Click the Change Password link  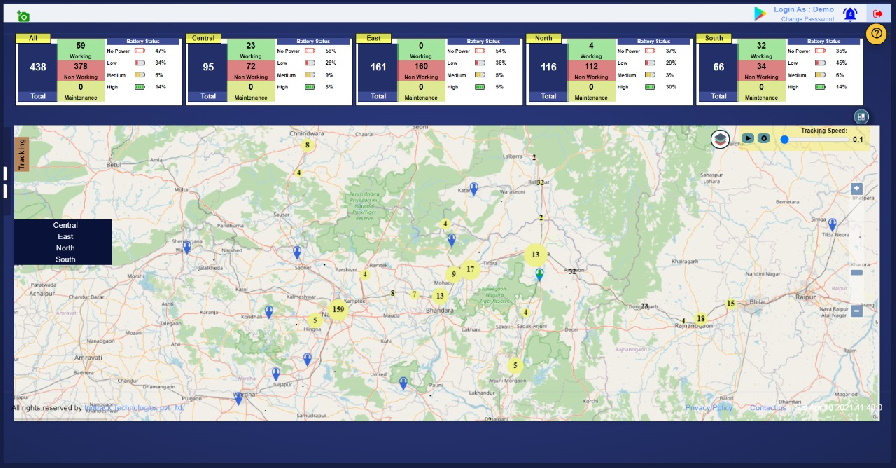click(806, 20)
